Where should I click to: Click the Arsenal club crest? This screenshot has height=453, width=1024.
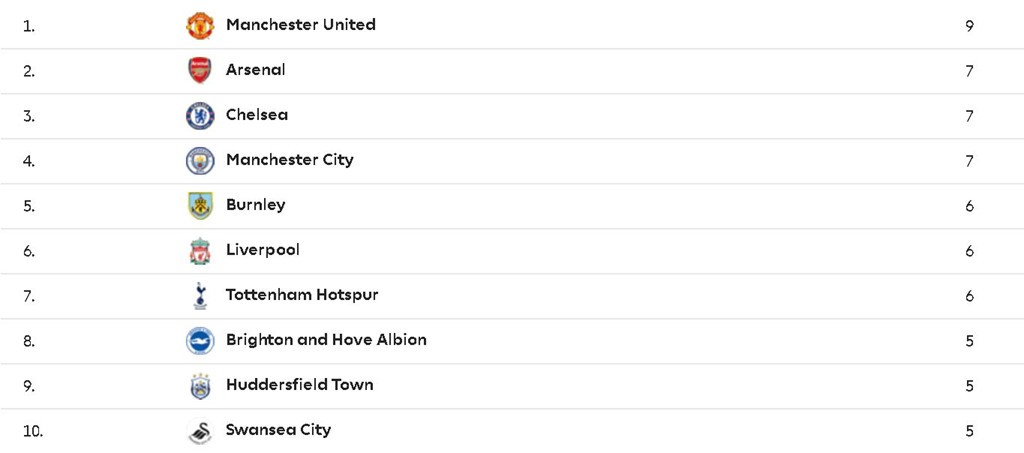coord(200,70)
